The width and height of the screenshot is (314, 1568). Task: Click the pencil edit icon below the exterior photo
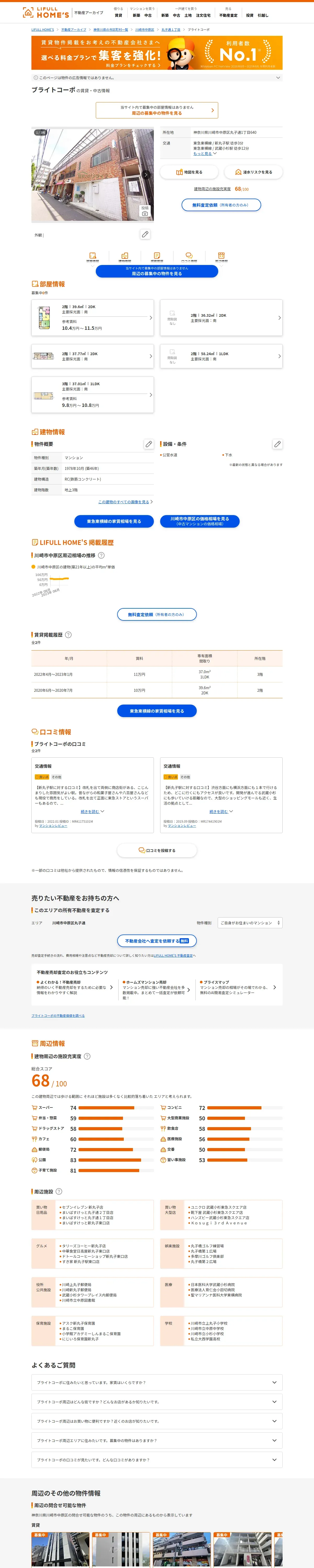[x=145, y=234]
